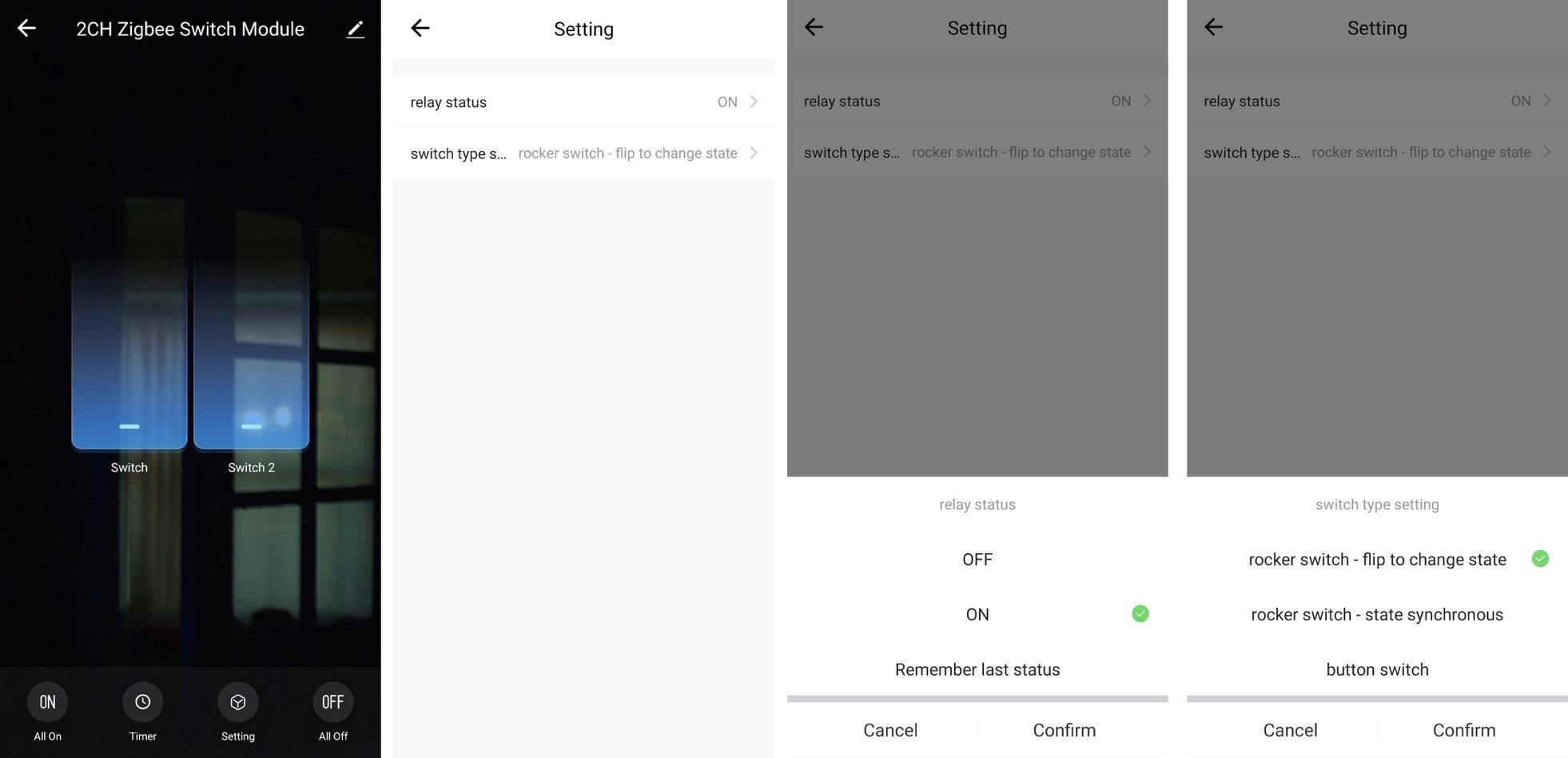
Task: Open the Timer clock icon
Action: [142, 702]
